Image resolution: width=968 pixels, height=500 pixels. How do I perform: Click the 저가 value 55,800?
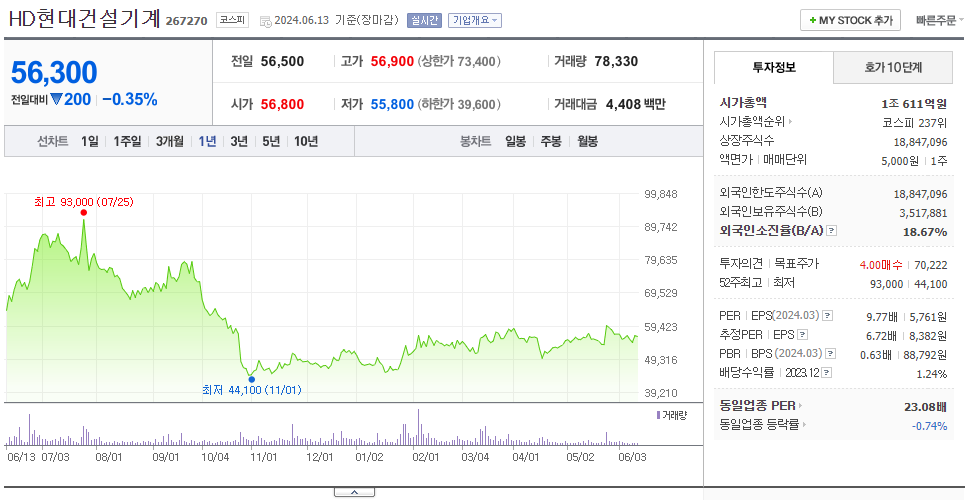tap(392, 104)
